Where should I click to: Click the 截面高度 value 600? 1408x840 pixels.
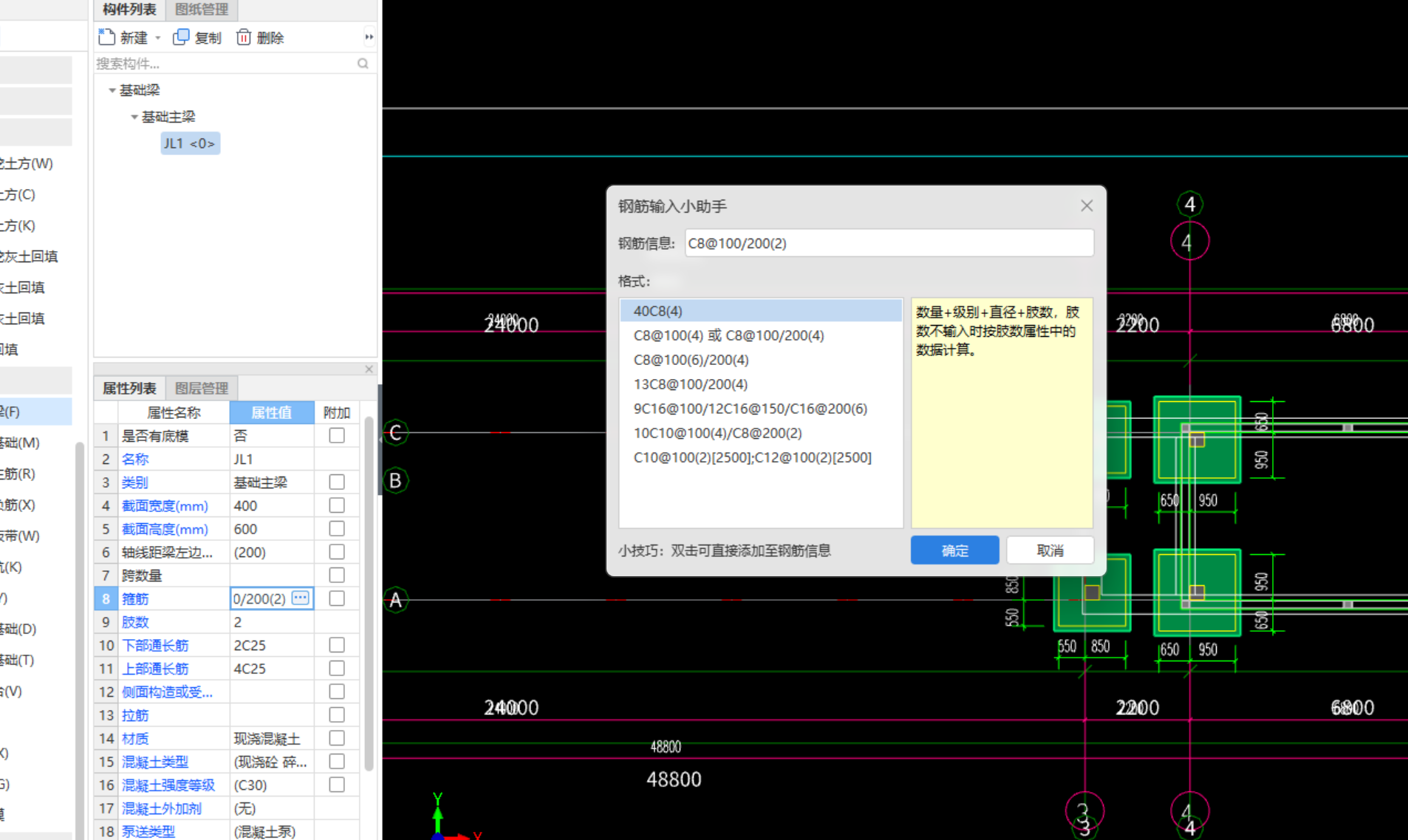click(x=272, y=529)
